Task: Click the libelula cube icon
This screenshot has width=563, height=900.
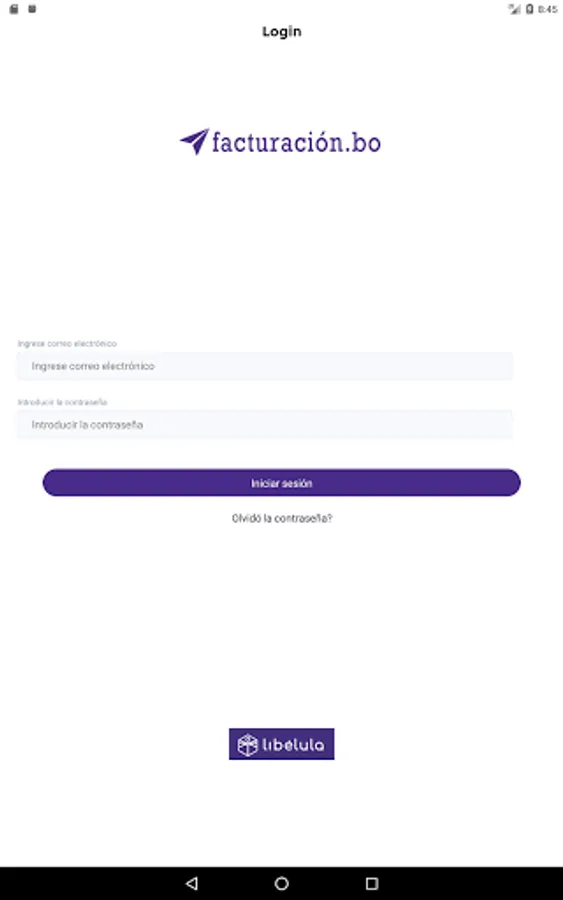Action: tap(247, 744)
